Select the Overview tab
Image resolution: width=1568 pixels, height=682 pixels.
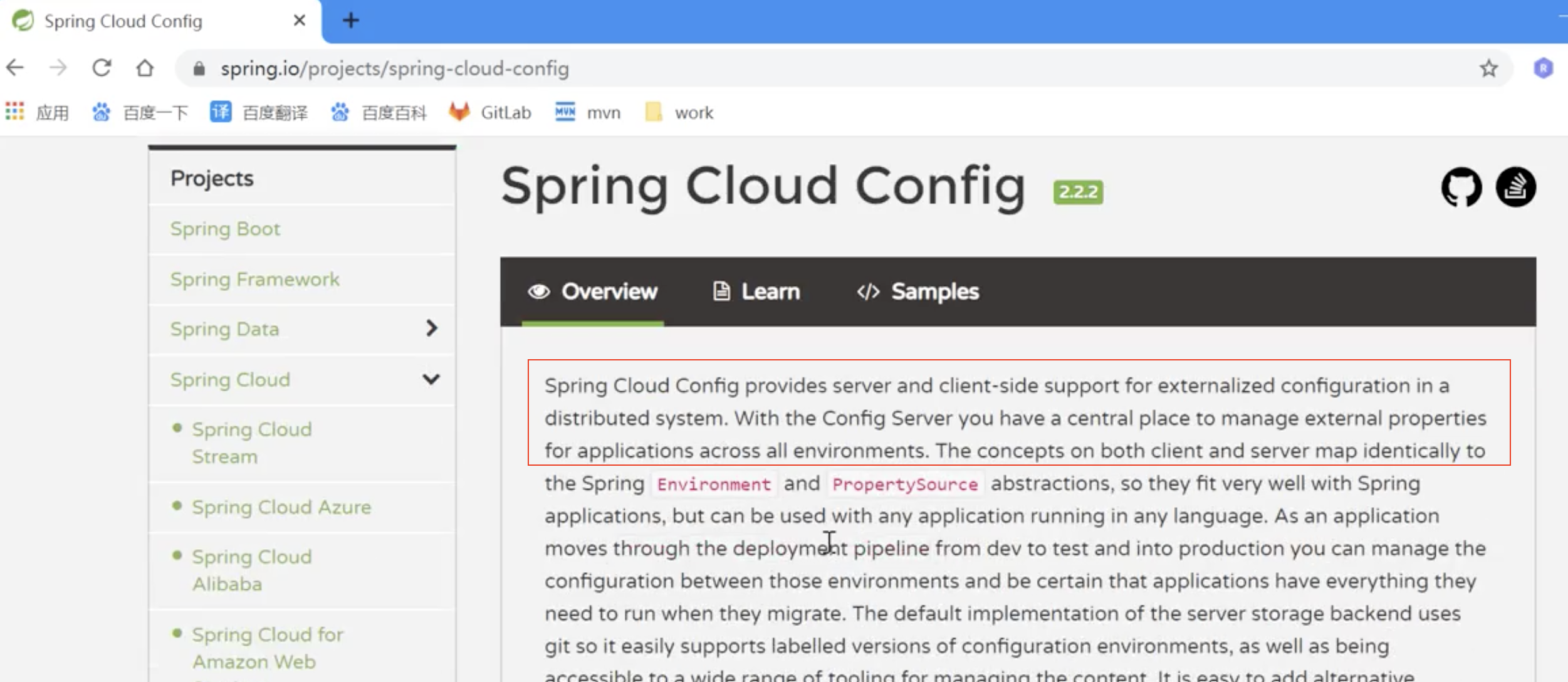(x=593, y=291)
